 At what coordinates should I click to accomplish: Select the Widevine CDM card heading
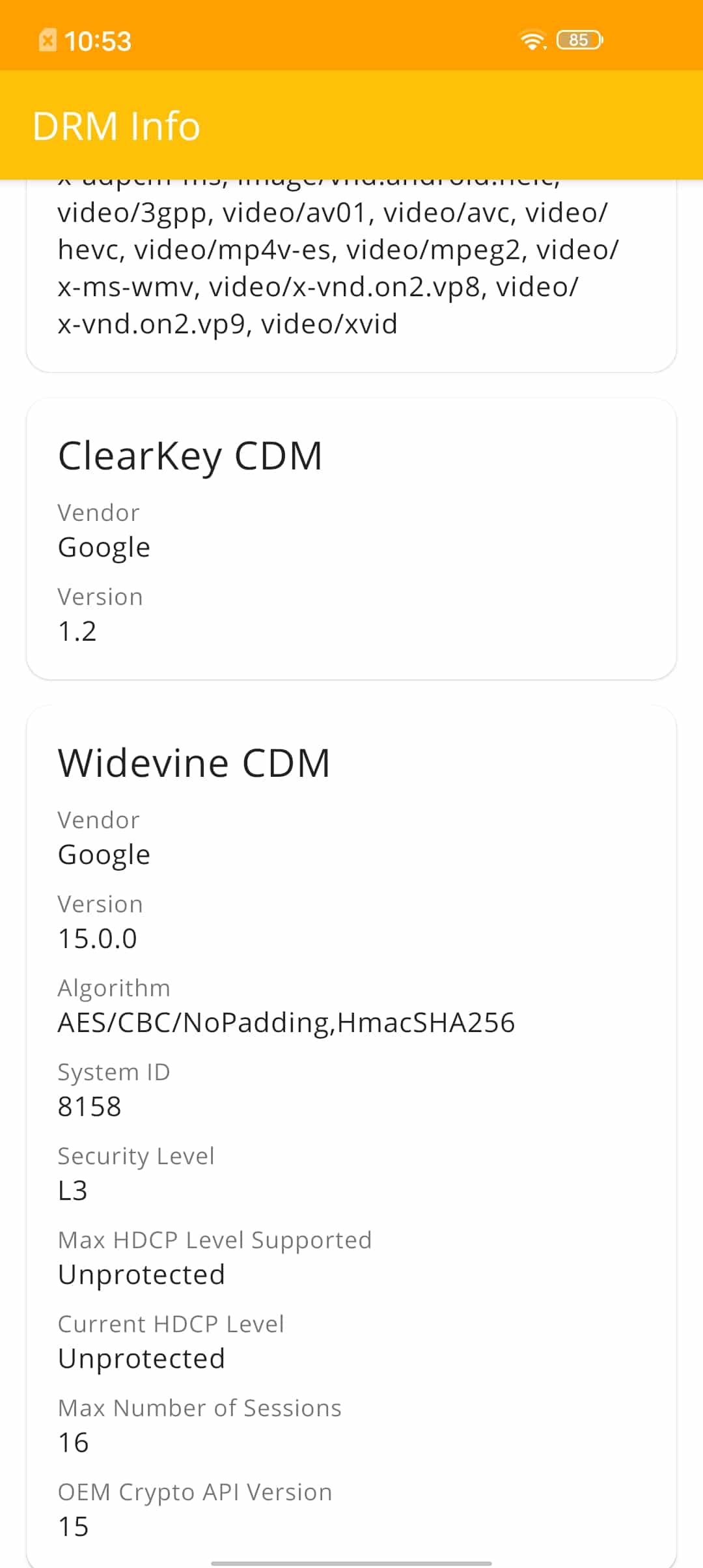pyautogui.click(x=194, y=763)
